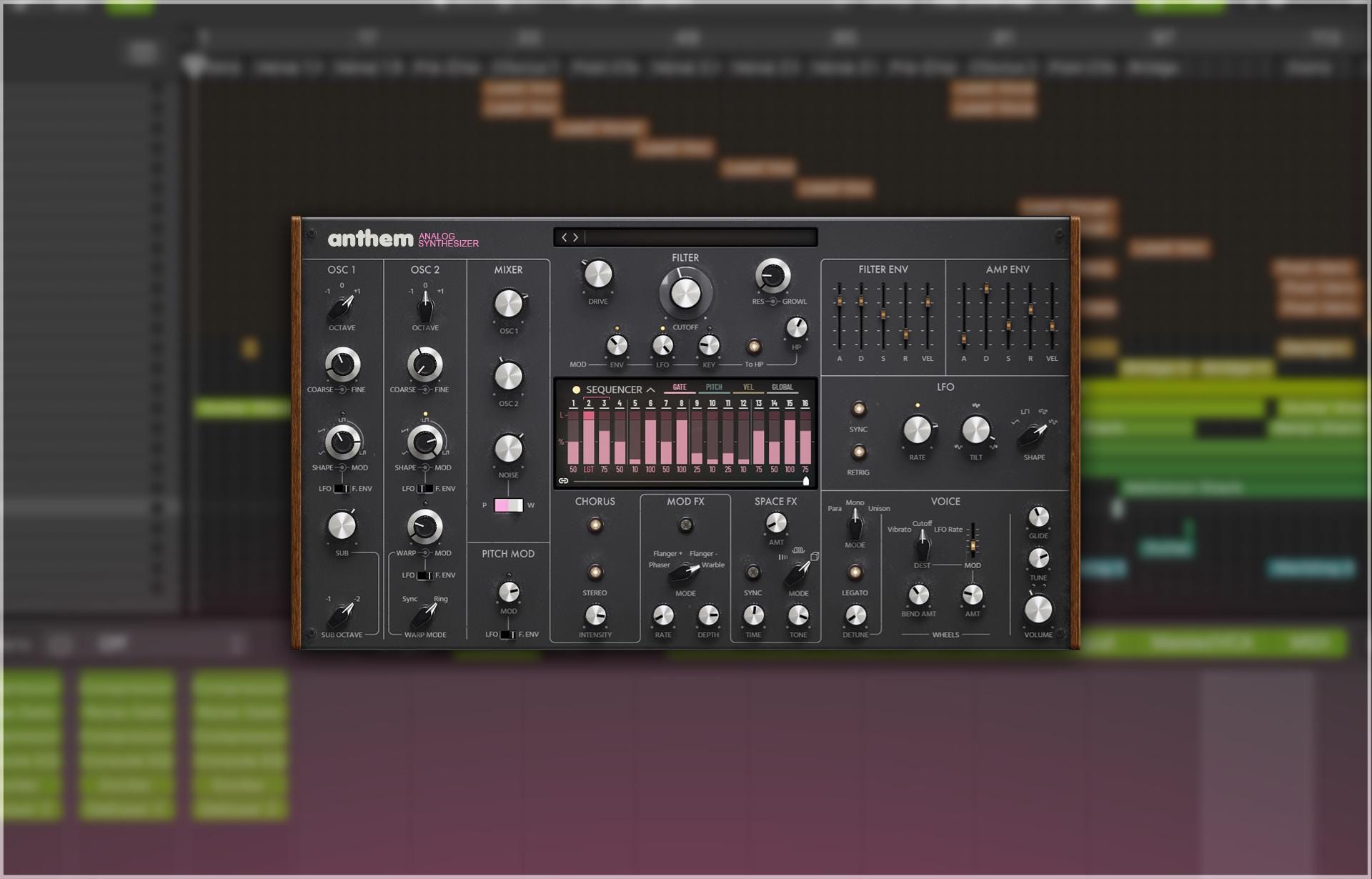The height and width of the screenshot is (879, 1372).
Task: Toggle OSC 2 shape LFO/F.ENV switch
Action: pyautogui.click(x=425, y=489)
